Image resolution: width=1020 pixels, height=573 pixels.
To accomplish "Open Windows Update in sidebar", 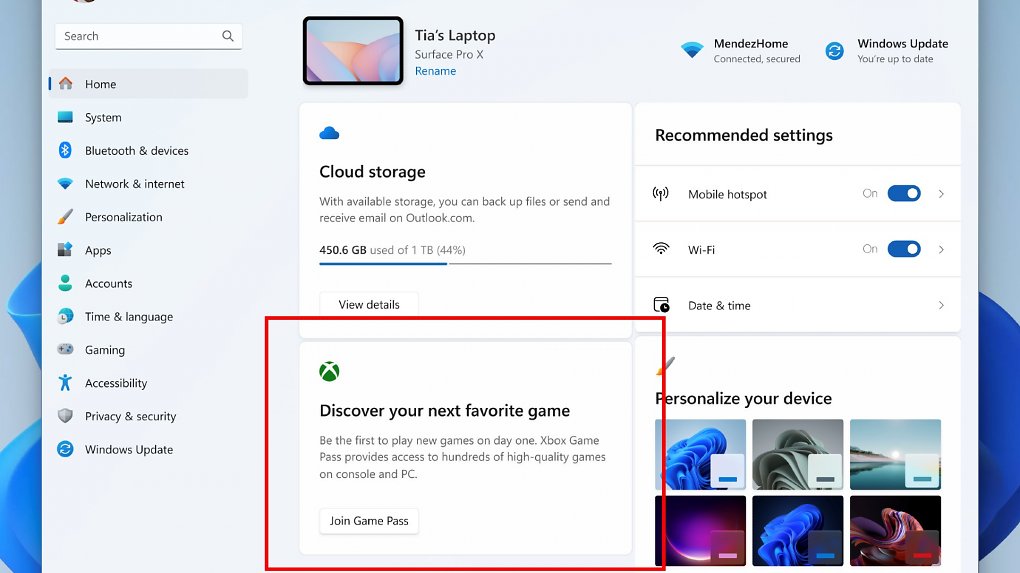I will click(148, 449).
